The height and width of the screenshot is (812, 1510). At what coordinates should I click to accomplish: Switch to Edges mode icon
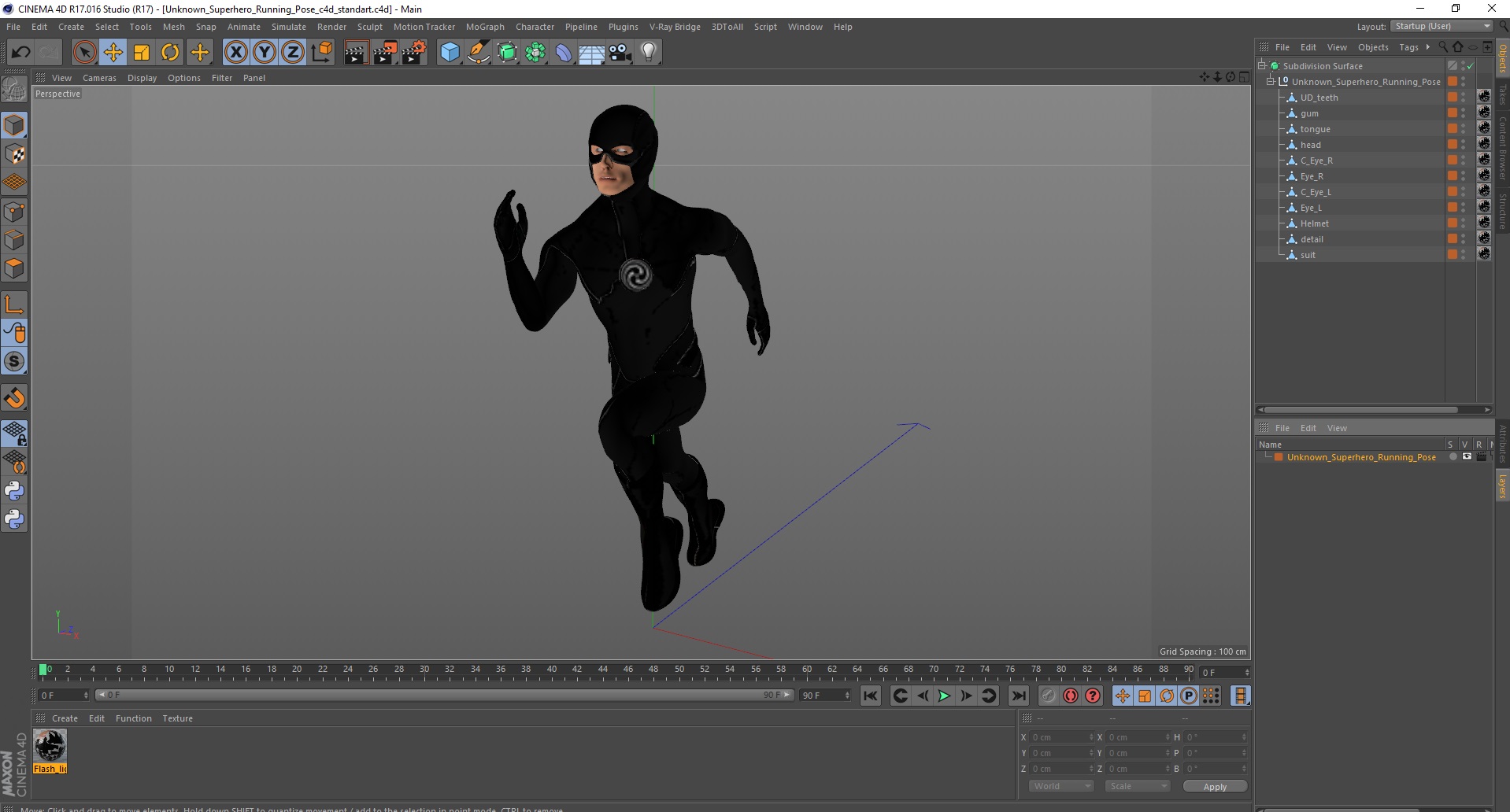coord(14,240)
